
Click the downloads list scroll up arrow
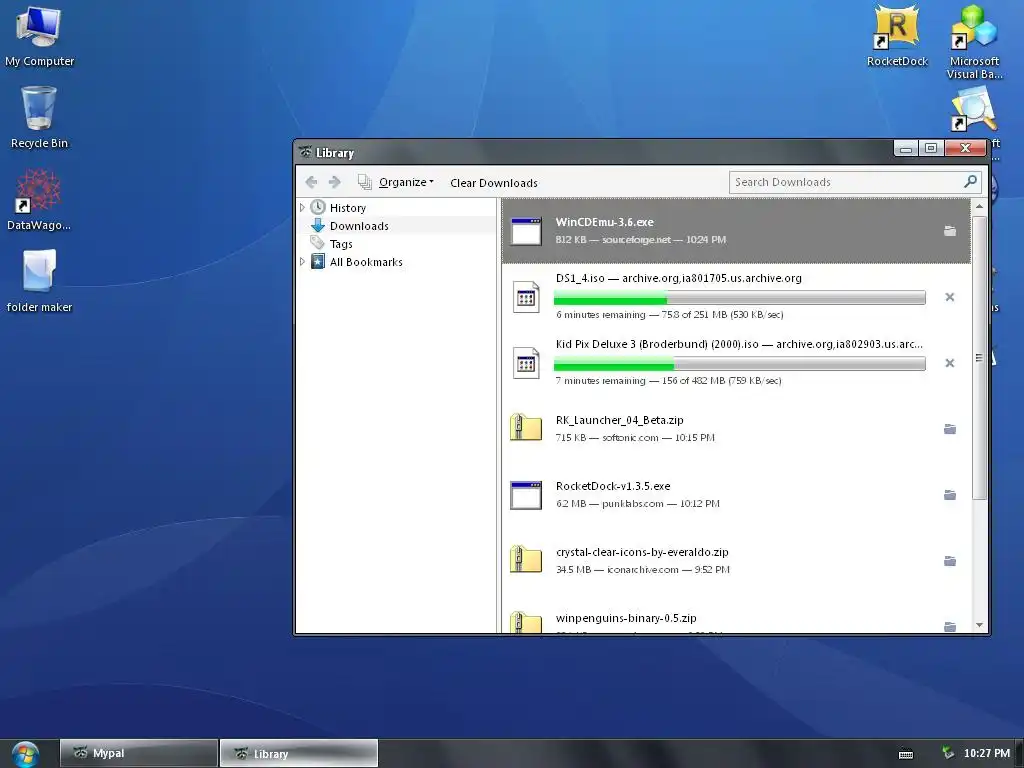pyautogui.click(x=979, y=206)
